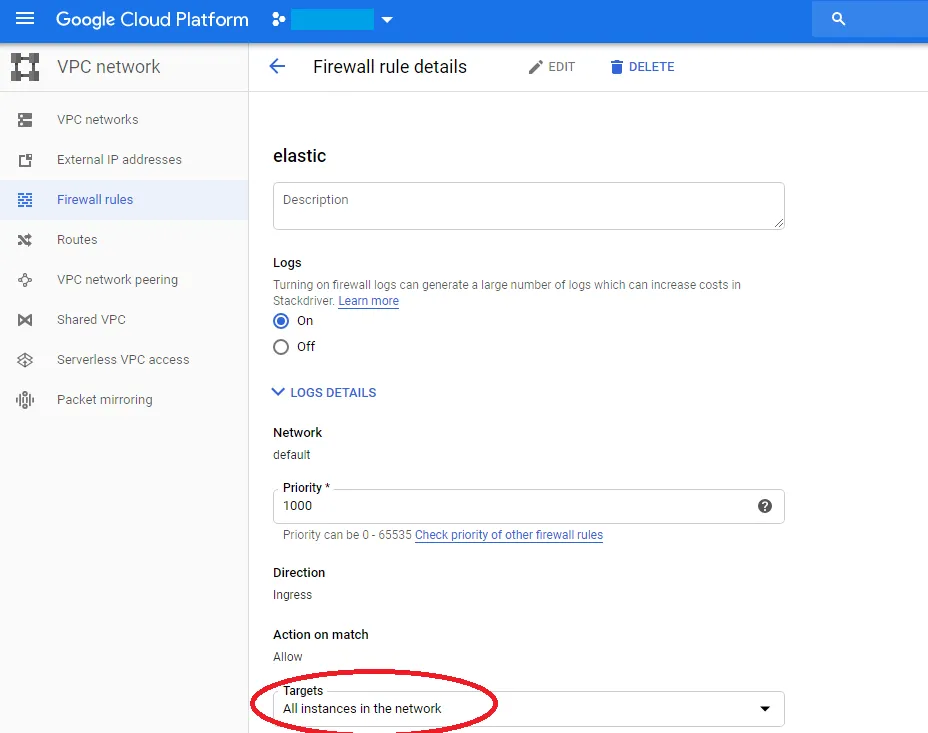Open Check priority of other firewall rules link
This screenshot has height=733, width=928.
coord(508,535)
